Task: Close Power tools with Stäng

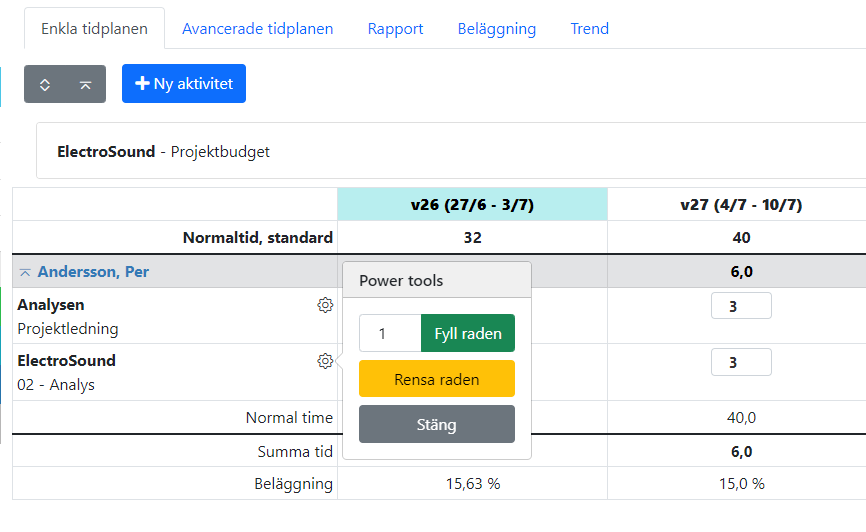Action: click(437, 424)
